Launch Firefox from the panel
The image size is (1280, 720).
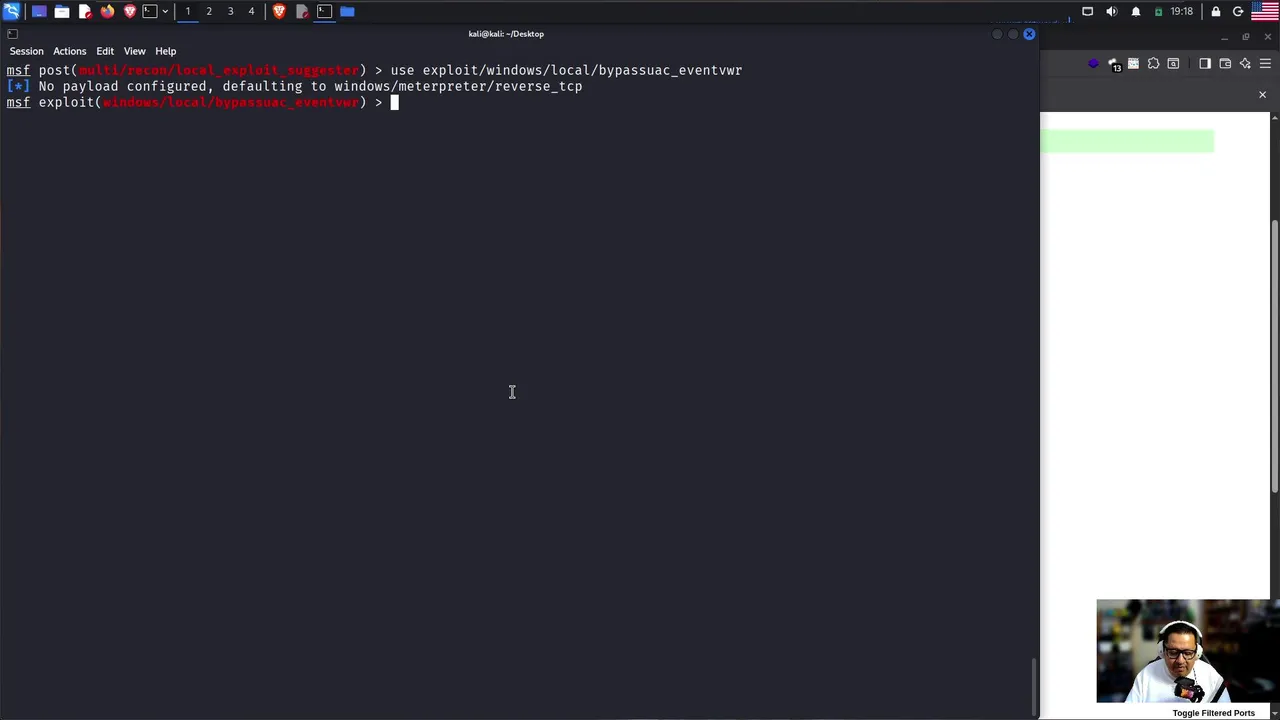[x=107, y=11]
